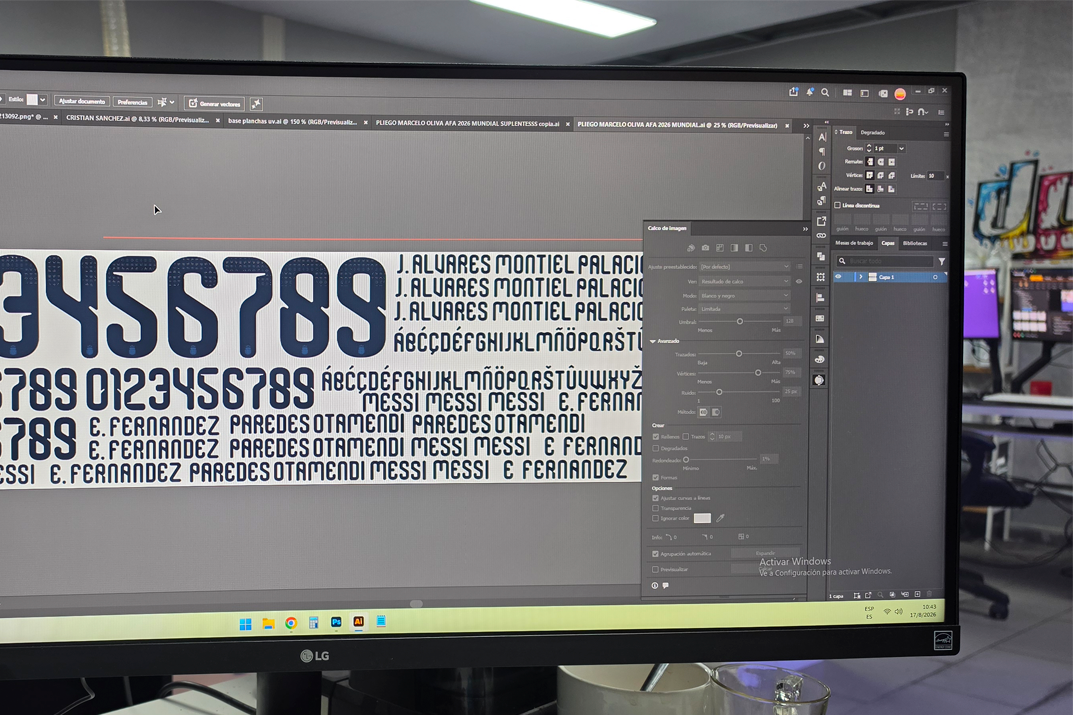Toggle the Rellenos checkbox

[x=656, y=437]
